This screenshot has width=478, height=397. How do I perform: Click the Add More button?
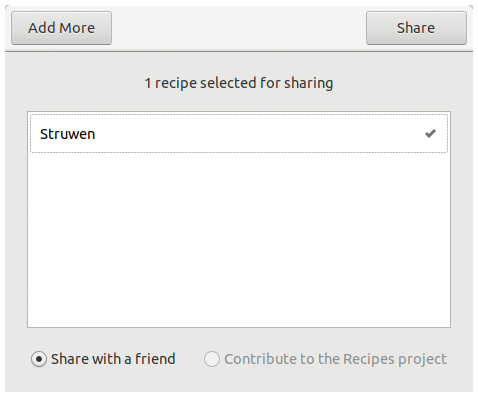[x=61, y=28]
